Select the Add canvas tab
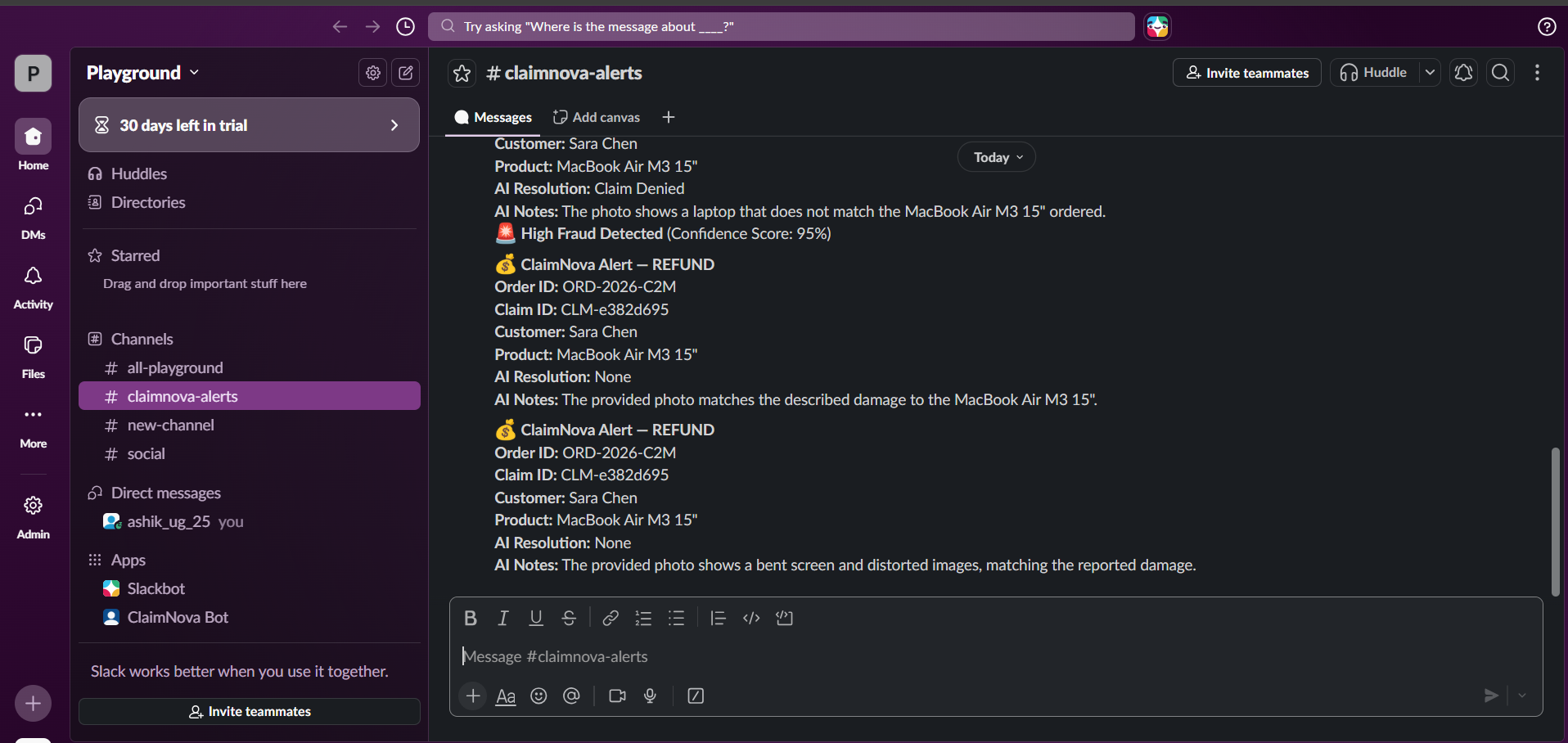The image size is (1568, 743). pyautogui.click(x=597, y=117)
